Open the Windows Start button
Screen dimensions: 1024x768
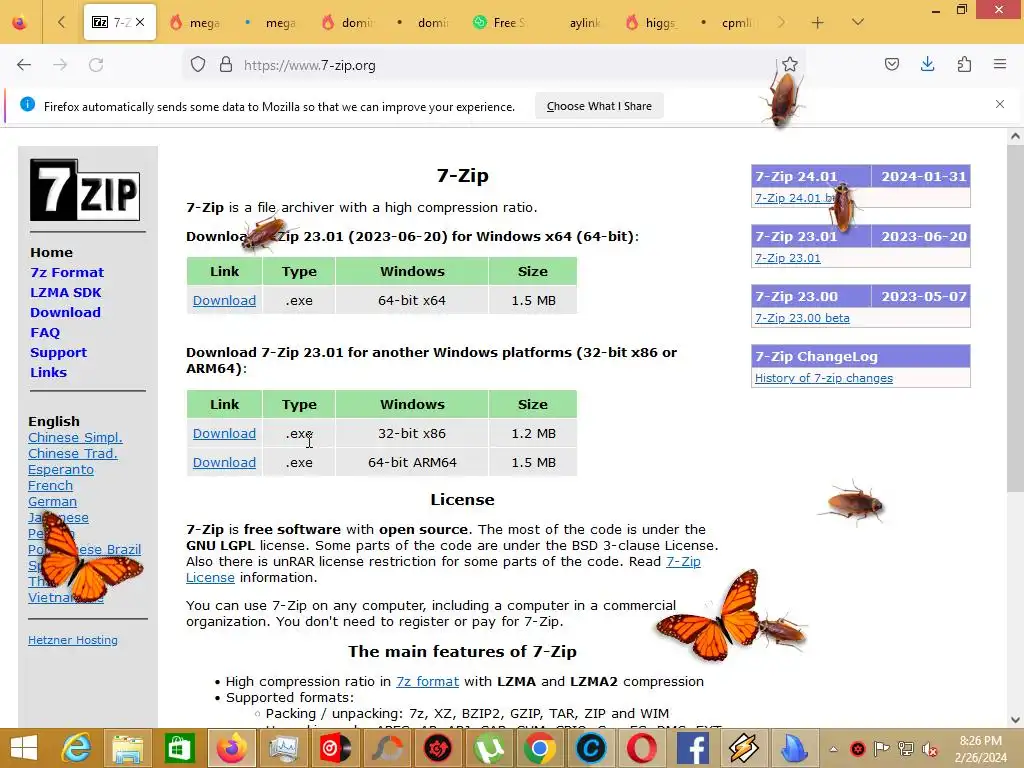coord(24,748)
